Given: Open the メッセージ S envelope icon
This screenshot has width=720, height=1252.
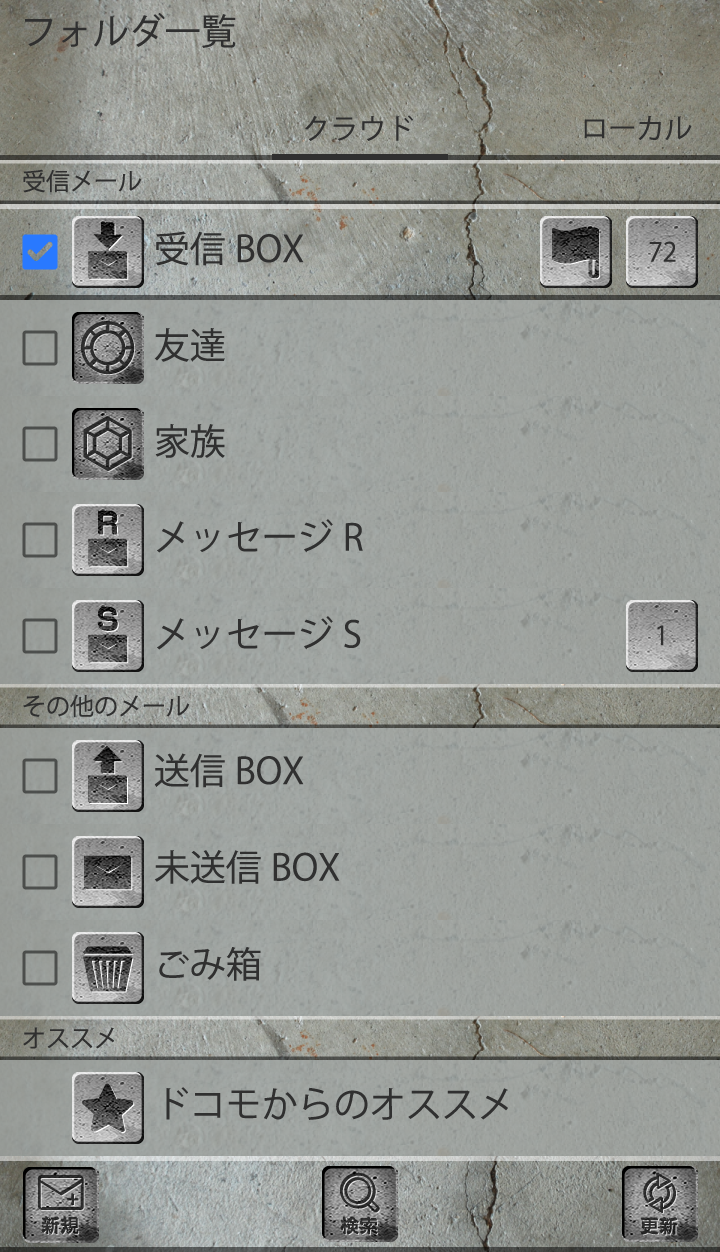Looking at the screenshot, I should 108,635.
